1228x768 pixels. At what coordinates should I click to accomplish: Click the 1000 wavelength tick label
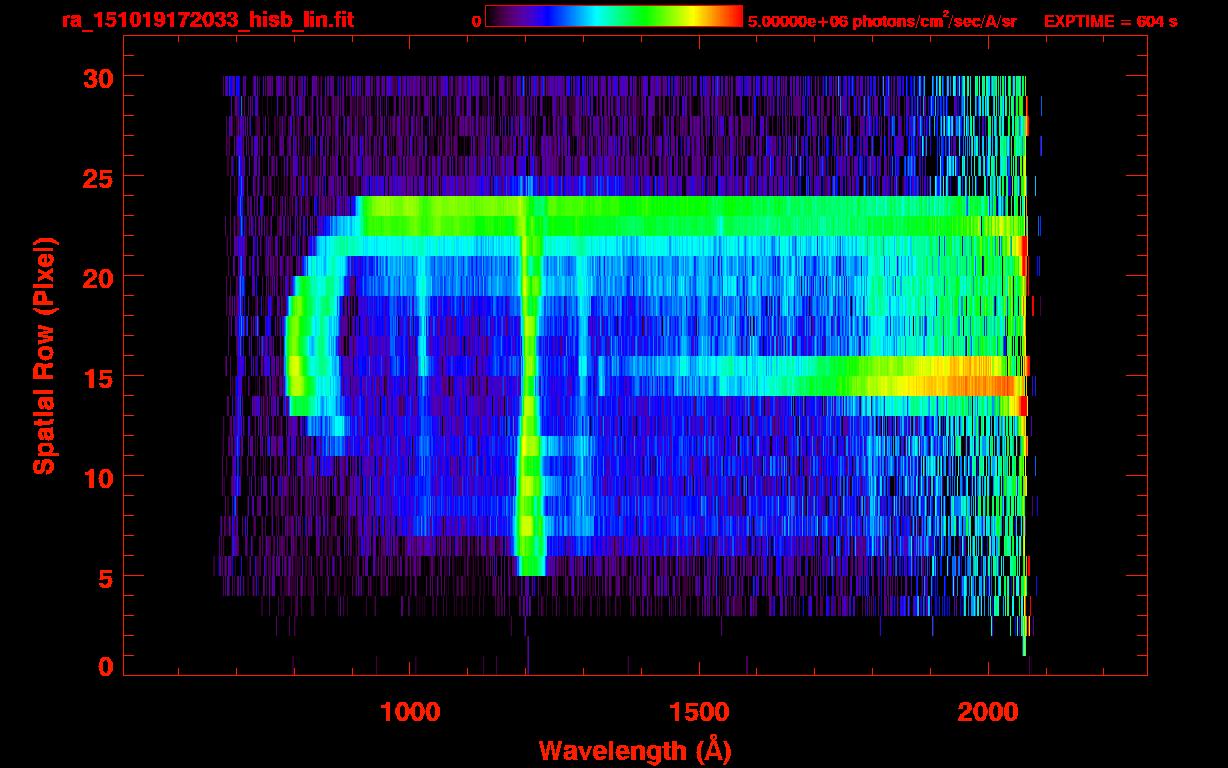click(x=410, y=712)
